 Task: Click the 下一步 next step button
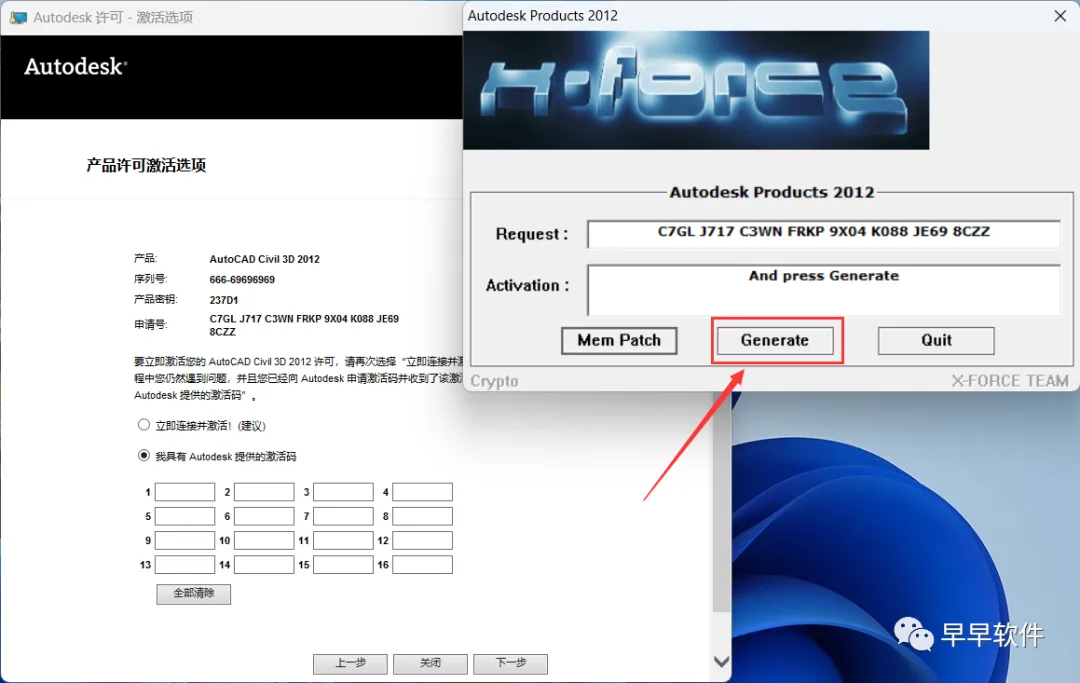click(x=510, y=664)
